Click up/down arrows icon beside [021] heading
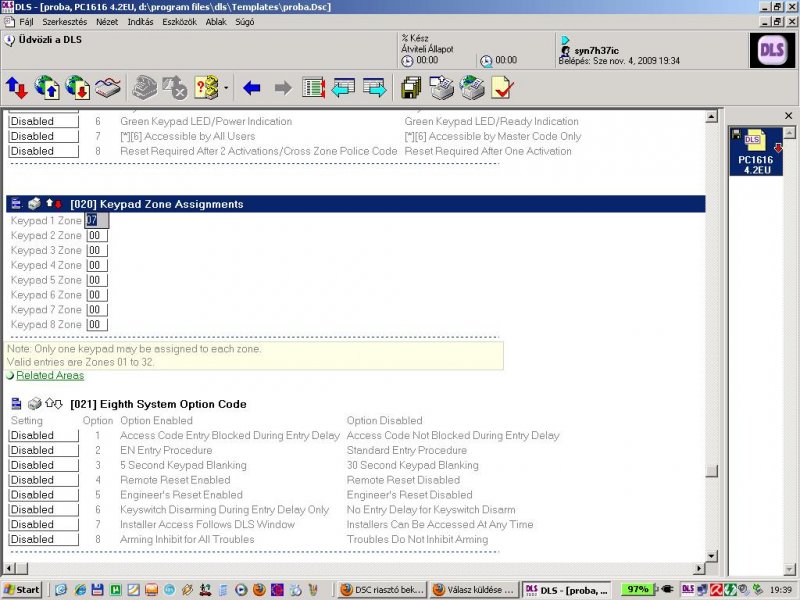Screen dimensions: 800x600 (54, 404)
